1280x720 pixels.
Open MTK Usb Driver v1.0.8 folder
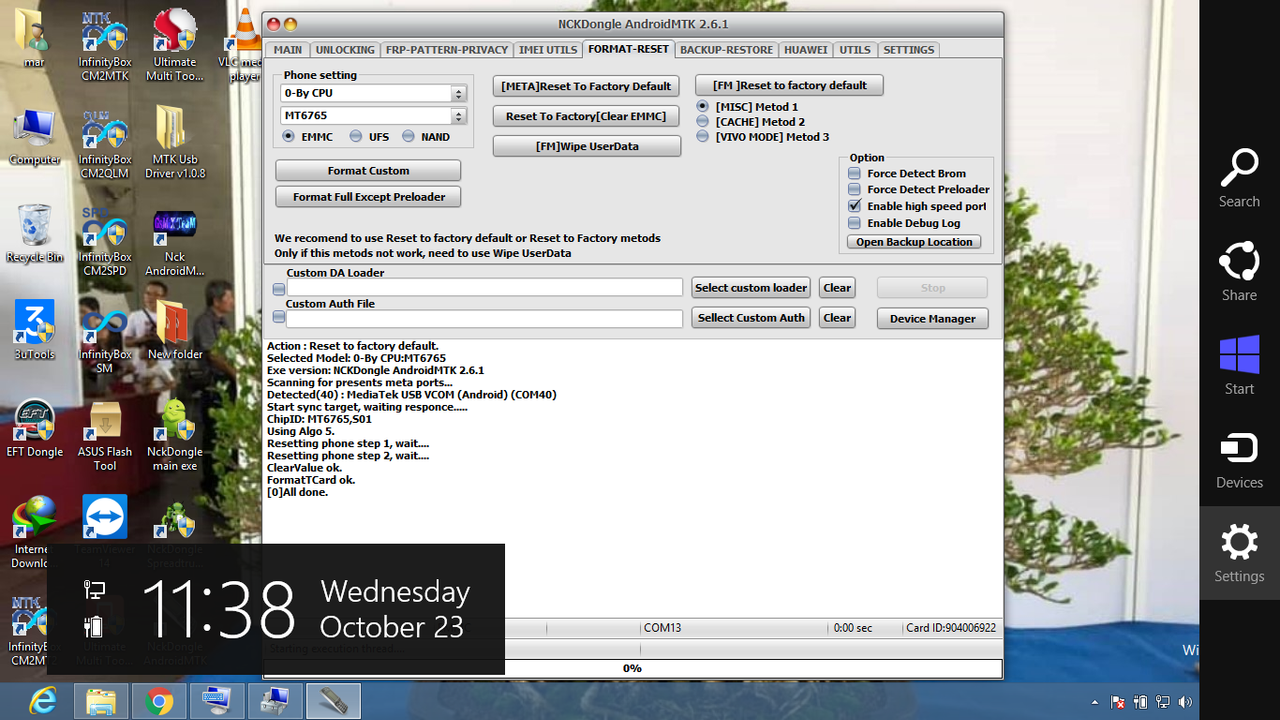pyautogui.click(x=175, y=143)
